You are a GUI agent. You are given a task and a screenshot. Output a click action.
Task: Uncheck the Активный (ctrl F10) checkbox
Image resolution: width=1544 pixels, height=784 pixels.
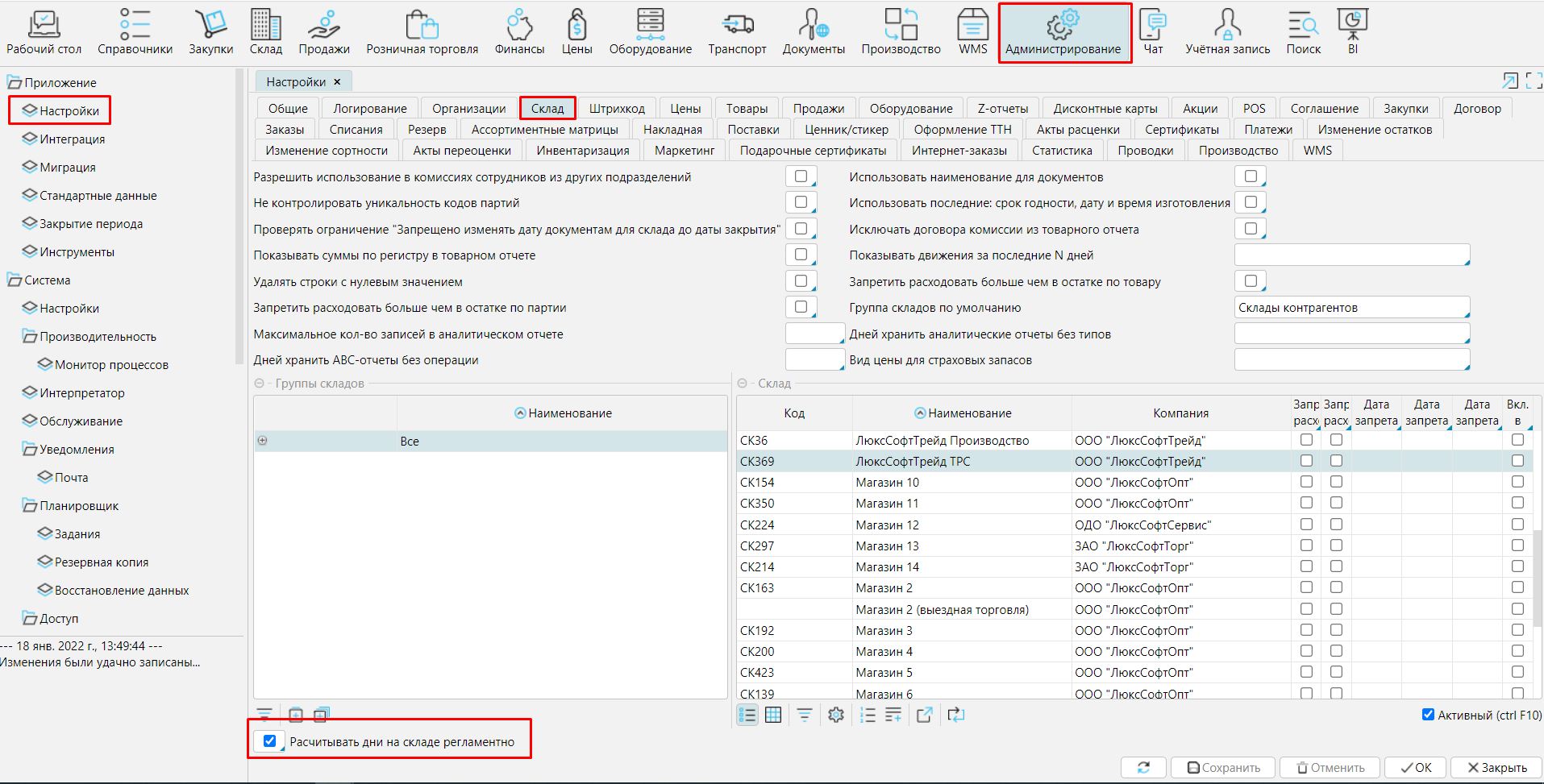[1428, 715]
